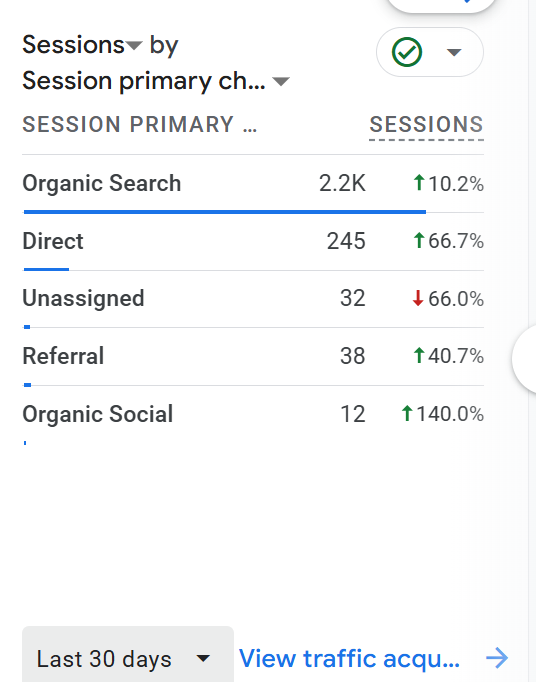Select the Unassigned channel row
This screenshot has width=536, height=682.
pos(253,299)
